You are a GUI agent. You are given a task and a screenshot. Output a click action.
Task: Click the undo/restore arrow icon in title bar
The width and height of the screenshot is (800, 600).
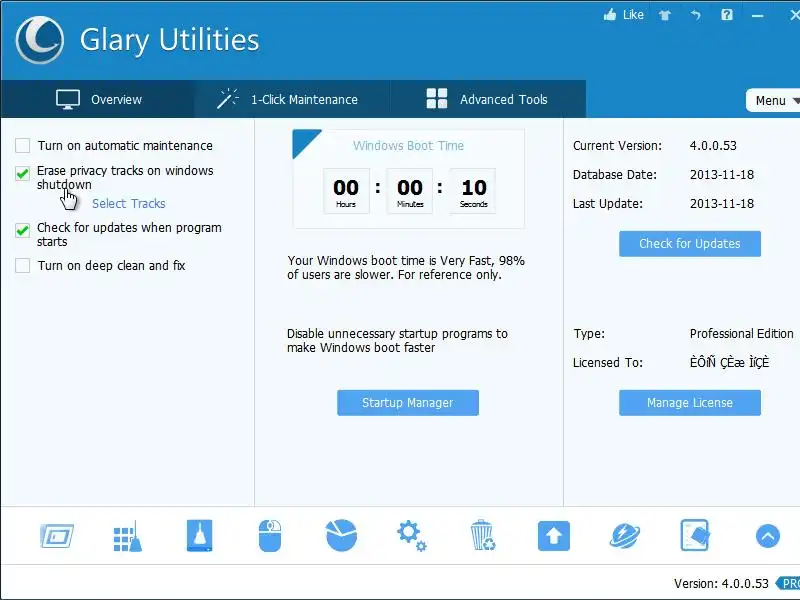[696, 15]
